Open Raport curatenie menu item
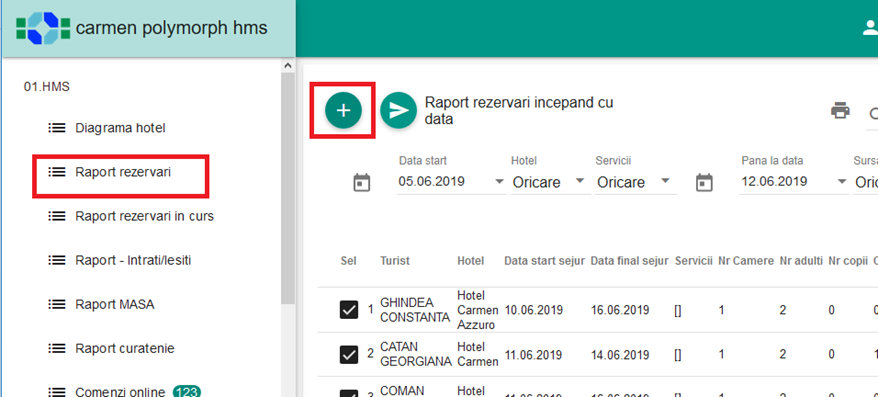878x397 pixels. tap(125, 348)
